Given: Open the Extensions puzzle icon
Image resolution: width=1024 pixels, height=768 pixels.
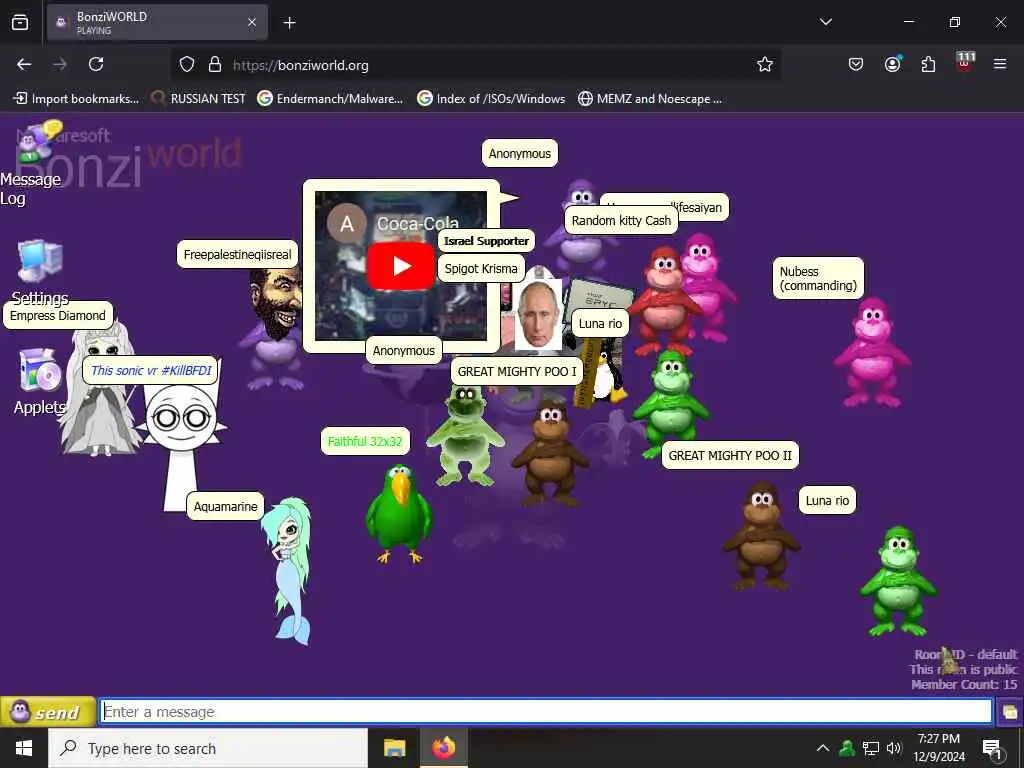Looking at the screenshot, I should click(928, 64).
